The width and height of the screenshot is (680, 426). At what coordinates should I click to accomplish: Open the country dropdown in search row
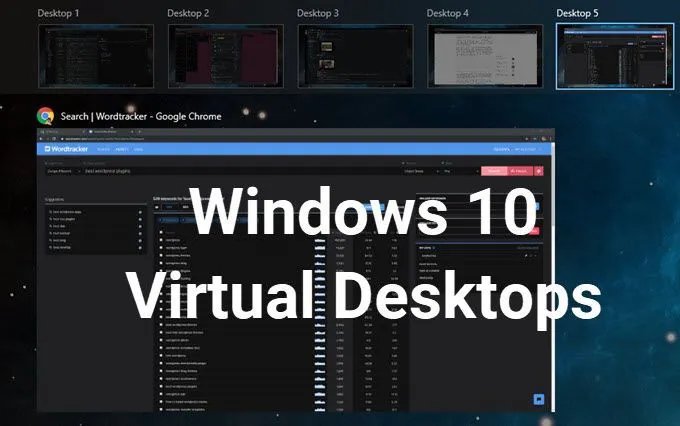coord(421,171)
